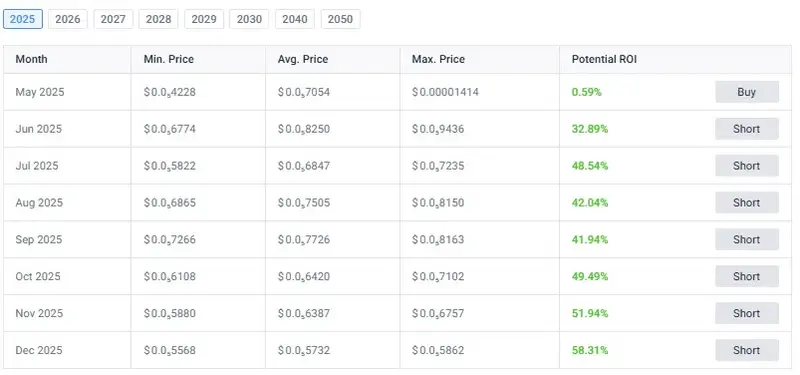The width and height of the screenshot is (800, 375).
Task: Click Aug 2025 minimum price ending 6865
Action: 169,203
